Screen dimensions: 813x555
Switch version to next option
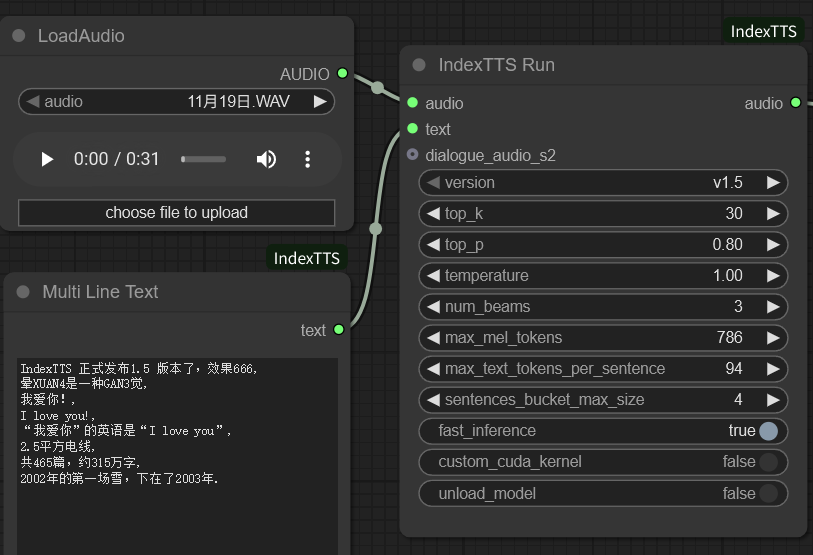coord(773,183)
